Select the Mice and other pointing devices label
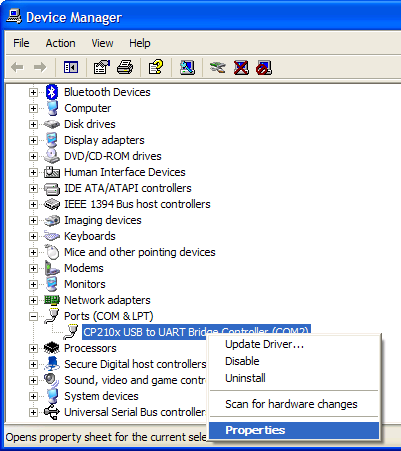The image size is (401, 451). pyautogui.click(x=140, y=252)
